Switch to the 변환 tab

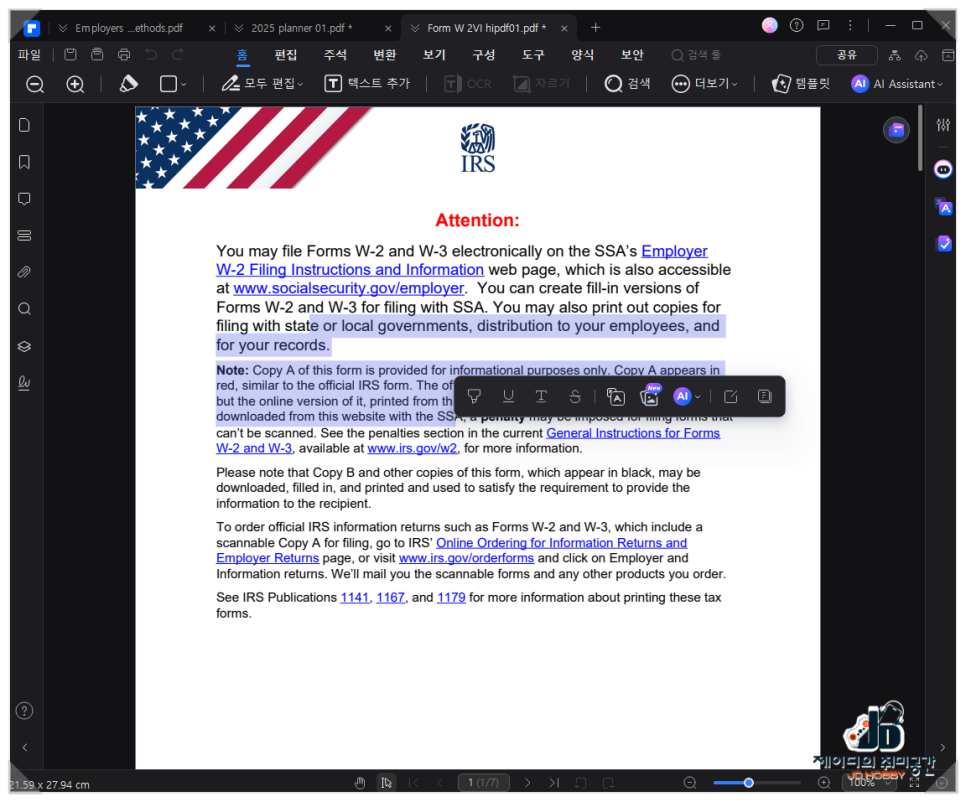point(385,55)
